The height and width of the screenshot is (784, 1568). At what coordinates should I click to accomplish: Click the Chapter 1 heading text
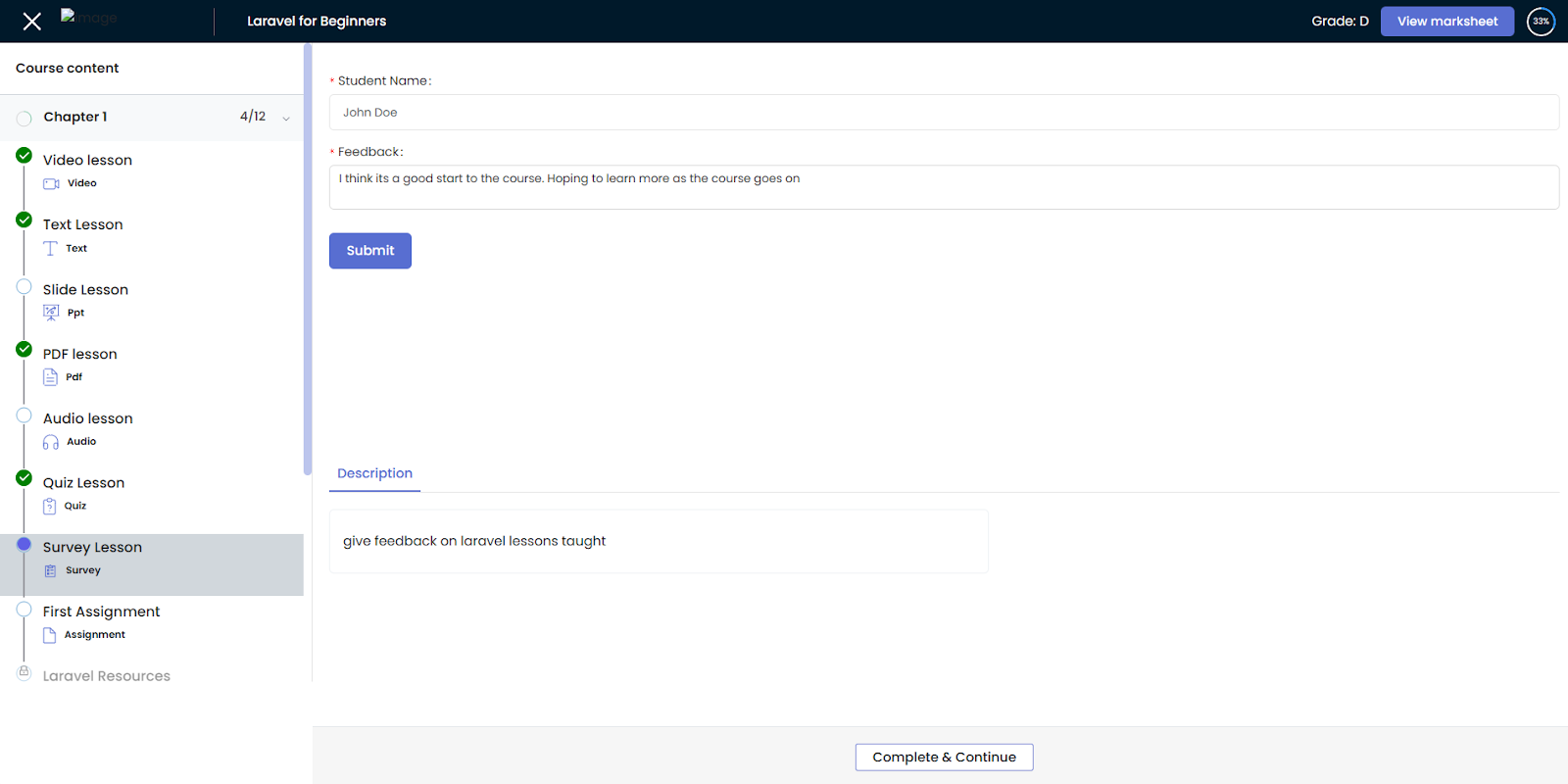click(x=75, y=117)
